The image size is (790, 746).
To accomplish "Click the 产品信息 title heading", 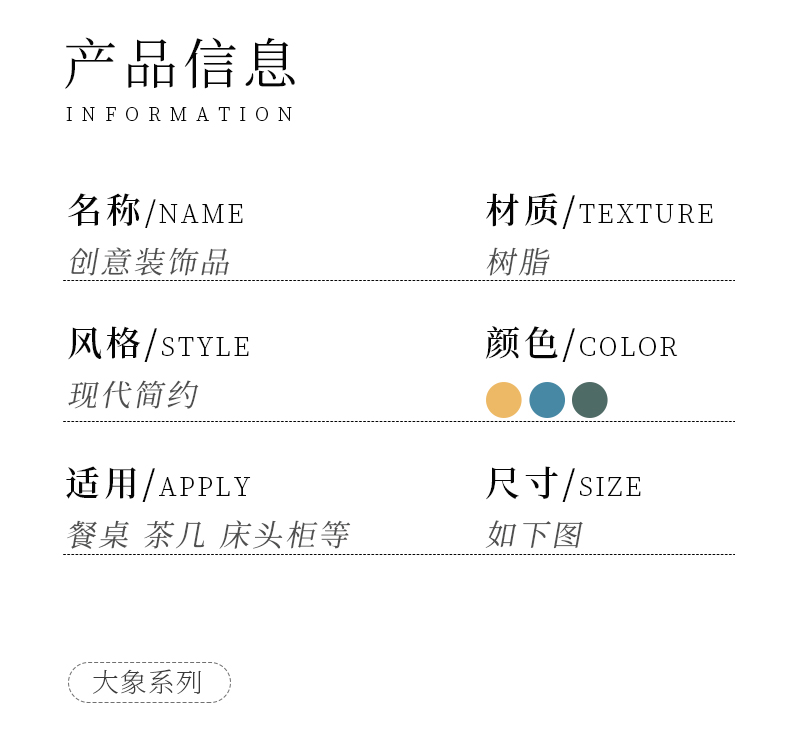I will tap(181, 64).
